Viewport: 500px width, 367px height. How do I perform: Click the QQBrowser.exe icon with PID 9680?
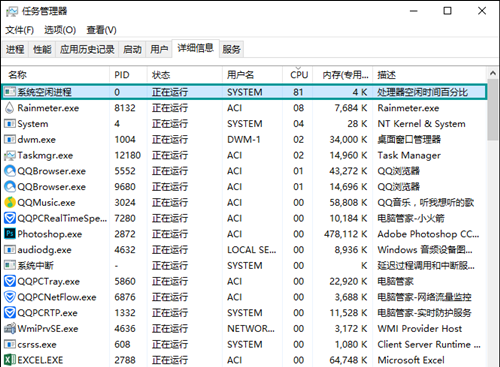click(10, 187)
